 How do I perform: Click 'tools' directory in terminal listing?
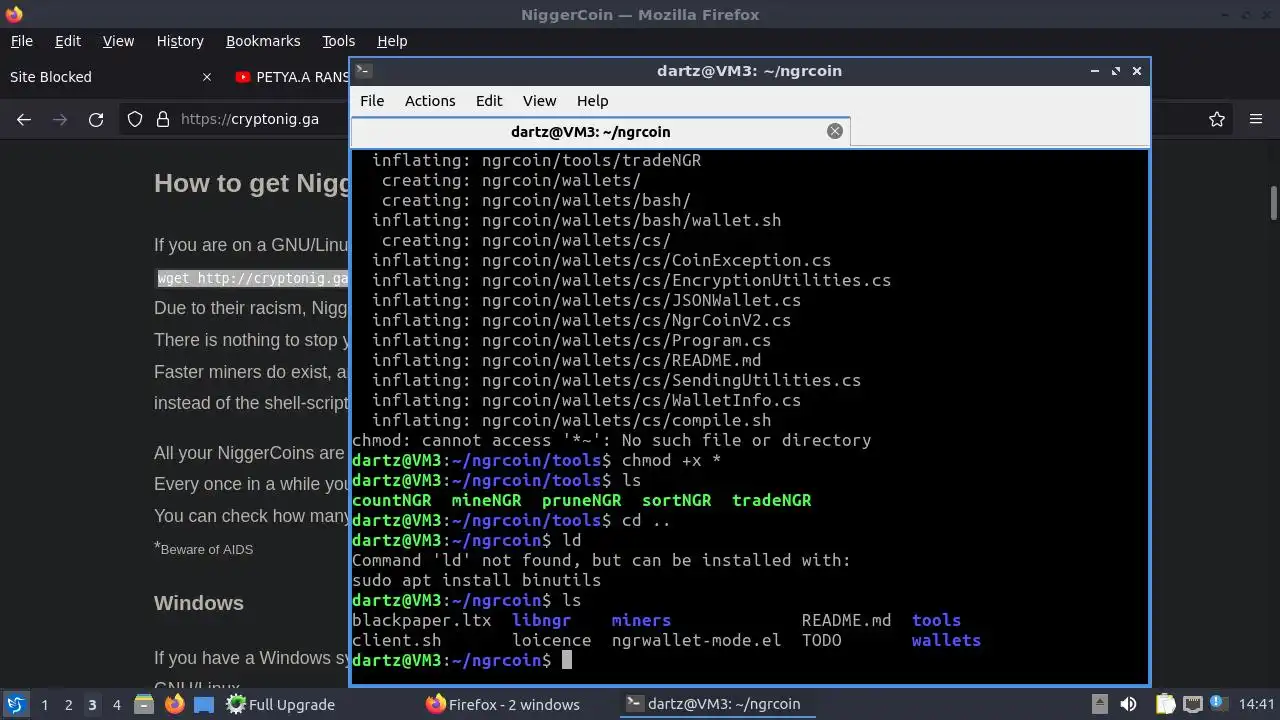point(936,620)
